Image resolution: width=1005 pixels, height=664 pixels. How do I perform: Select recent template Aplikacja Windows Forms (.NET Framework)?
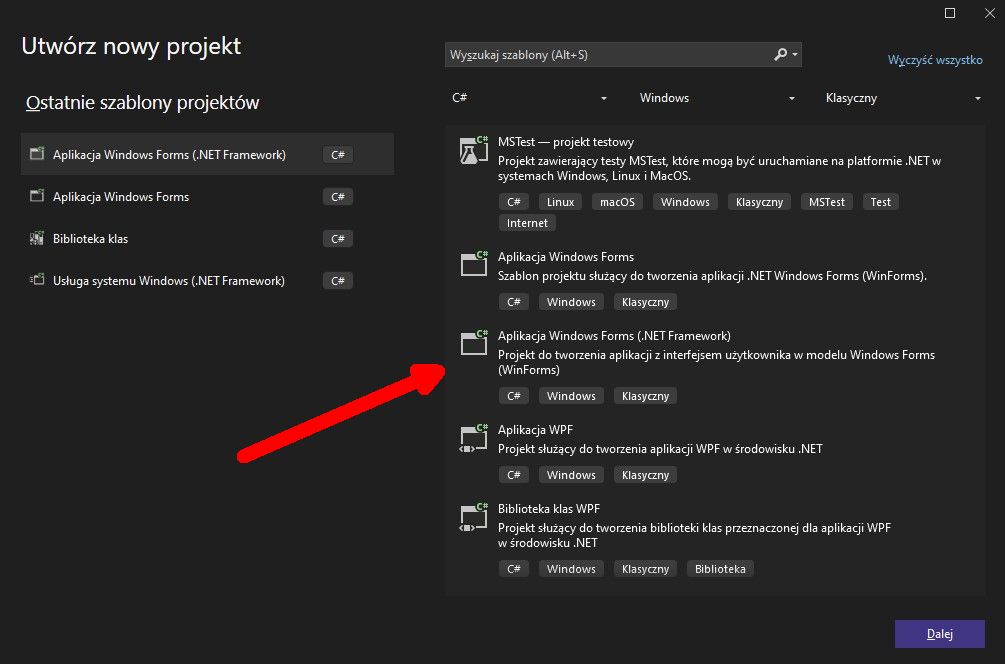207,154
